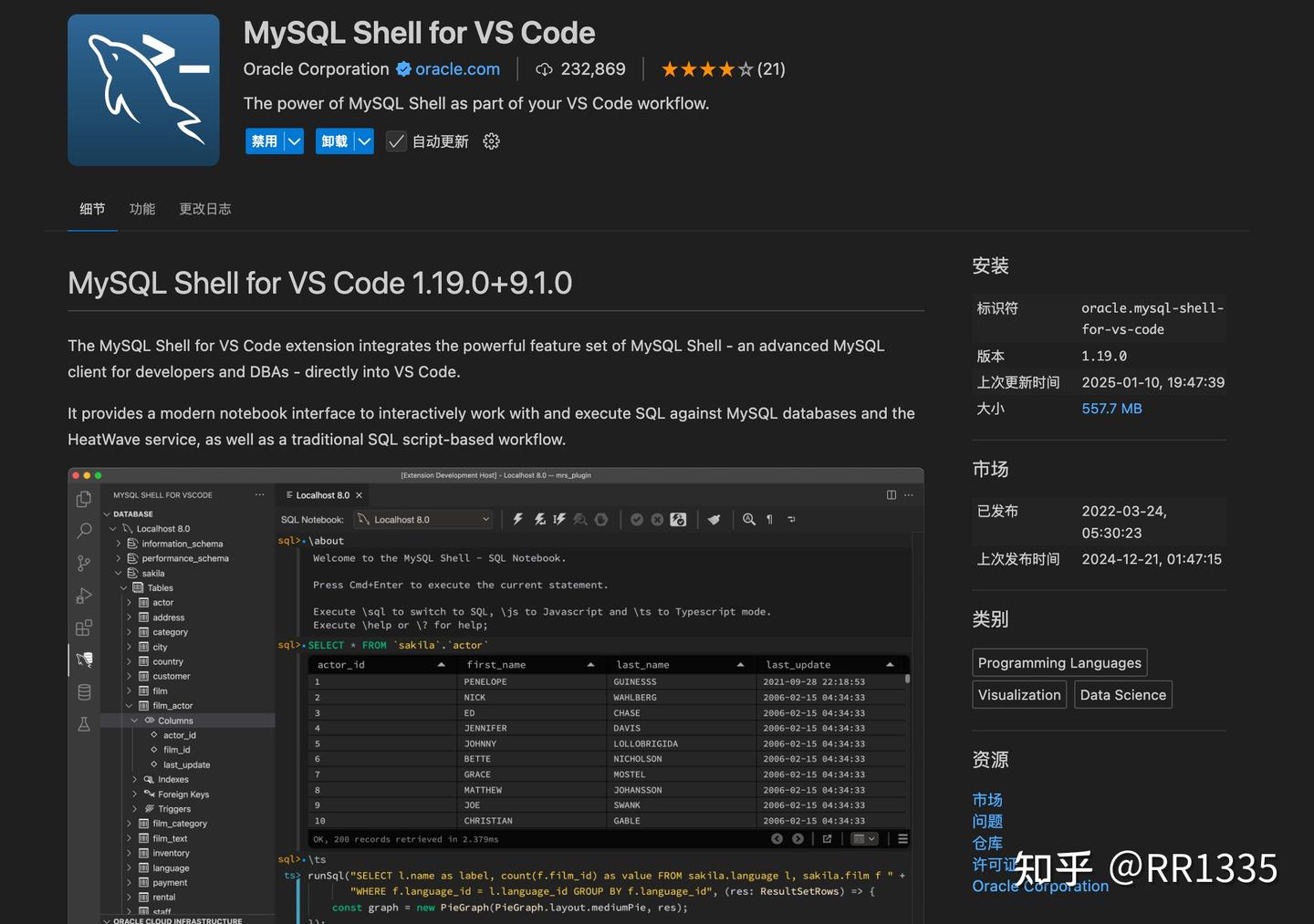The width and height of the screenshot is (1314, 924).
Task: Click the Commit checkmark icon in the notebook toolbar
Action: [637, 519]
